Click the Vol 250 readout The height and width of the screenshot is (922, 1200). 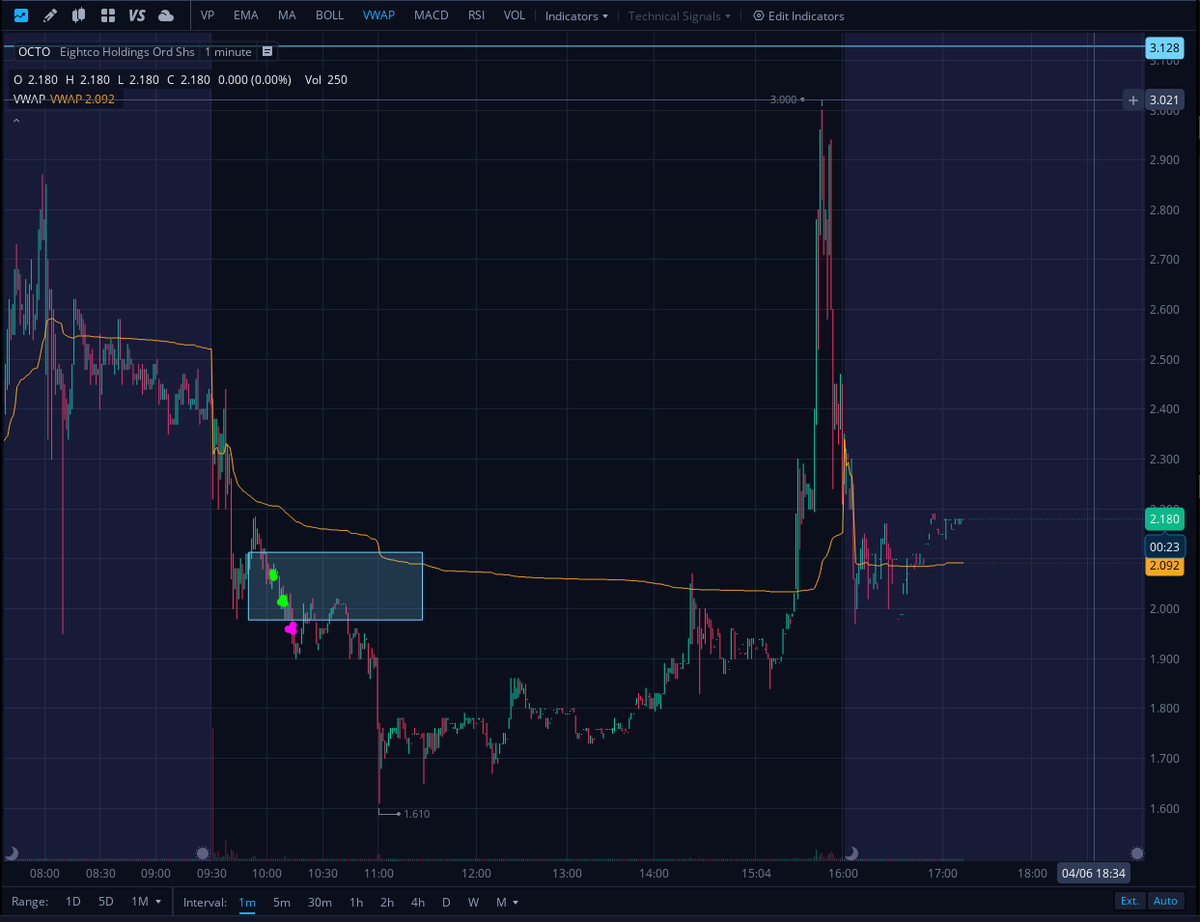(x=326, y=79)
